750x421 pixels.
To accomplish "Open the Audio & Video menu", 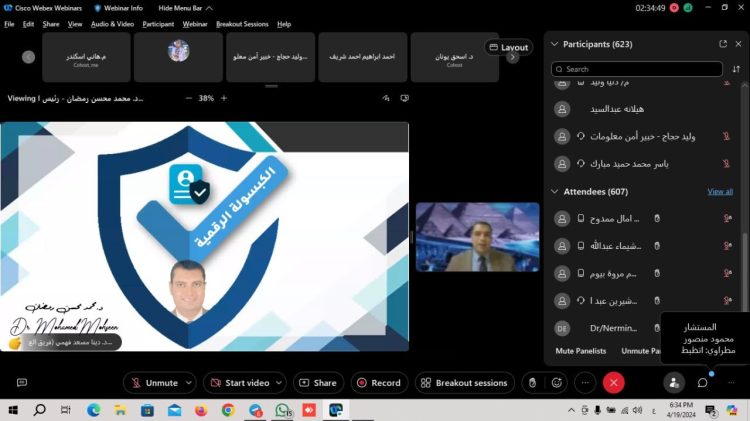I will (x=112, y=24).
